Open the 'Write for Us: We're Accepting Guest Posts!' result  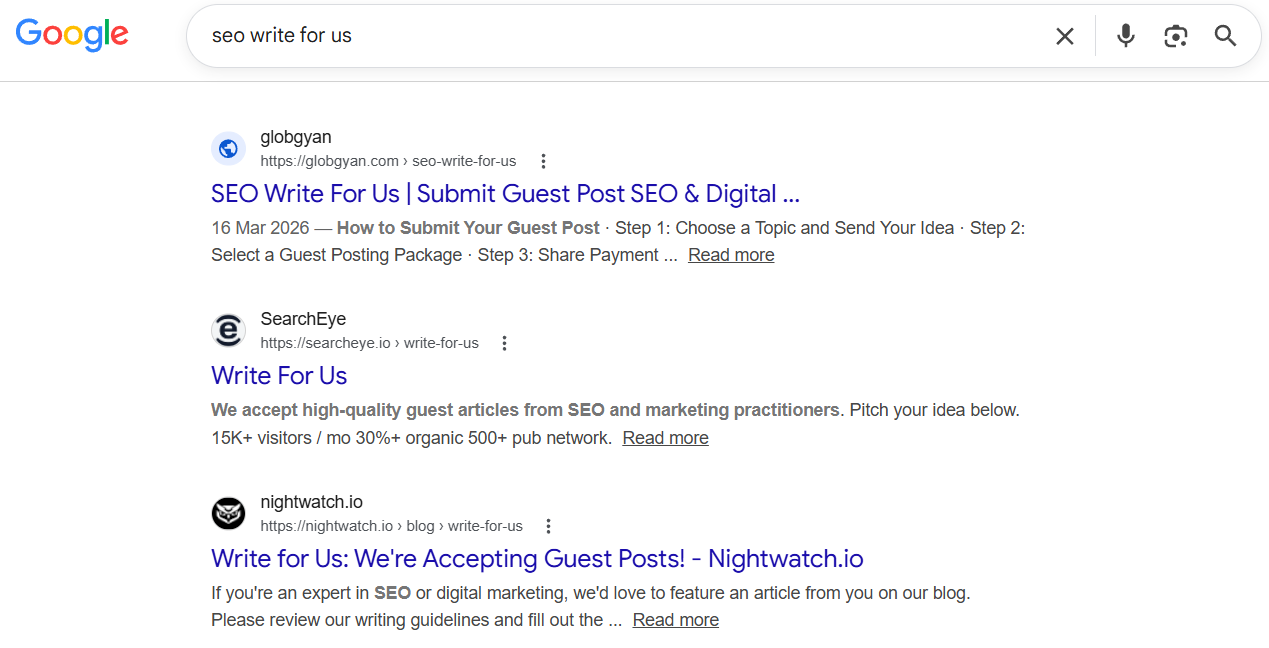(x=537, y=558)
